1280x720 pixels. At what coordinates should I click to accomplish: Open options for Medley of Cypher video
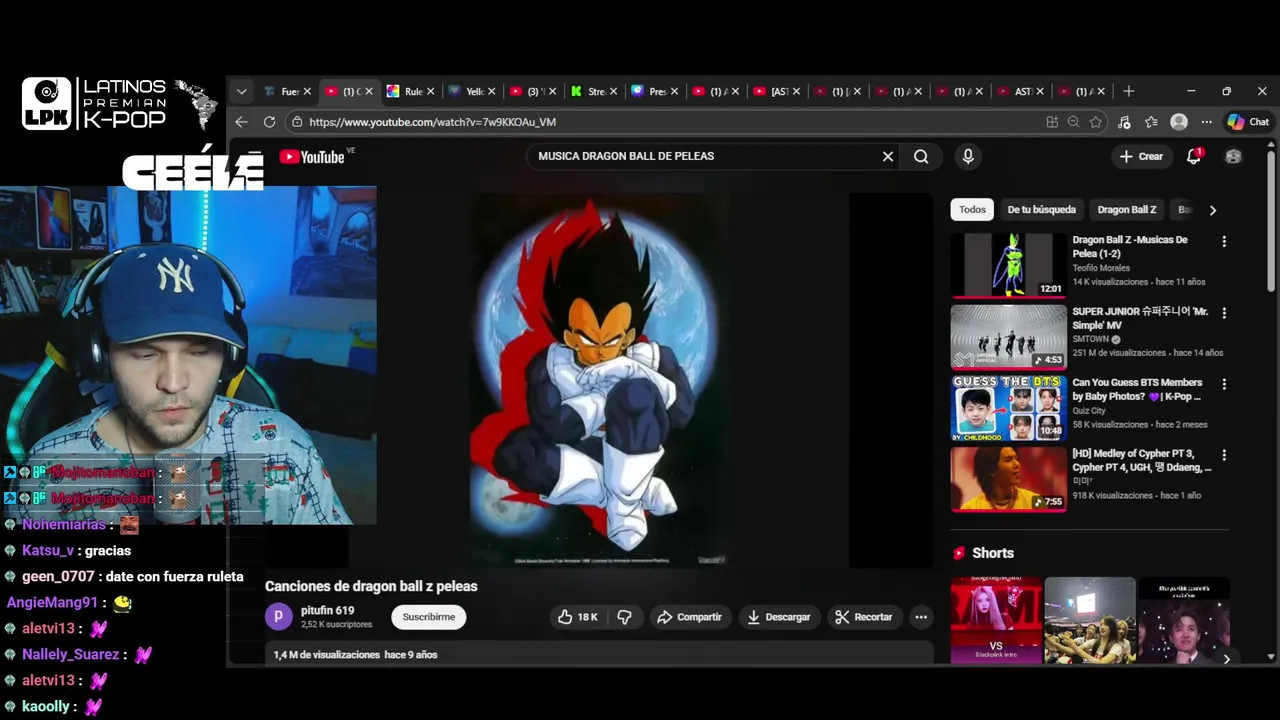pos(1223,455)
